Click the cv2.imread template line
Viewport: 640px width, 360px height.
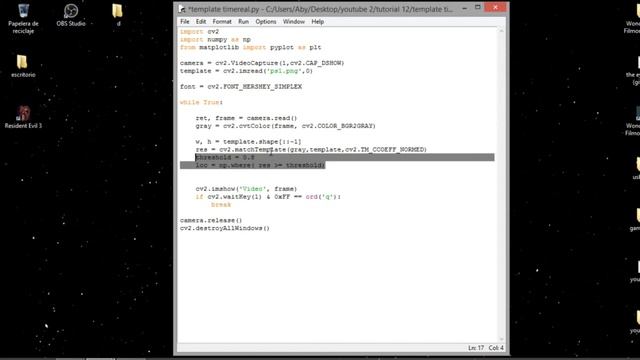(246, 71)
